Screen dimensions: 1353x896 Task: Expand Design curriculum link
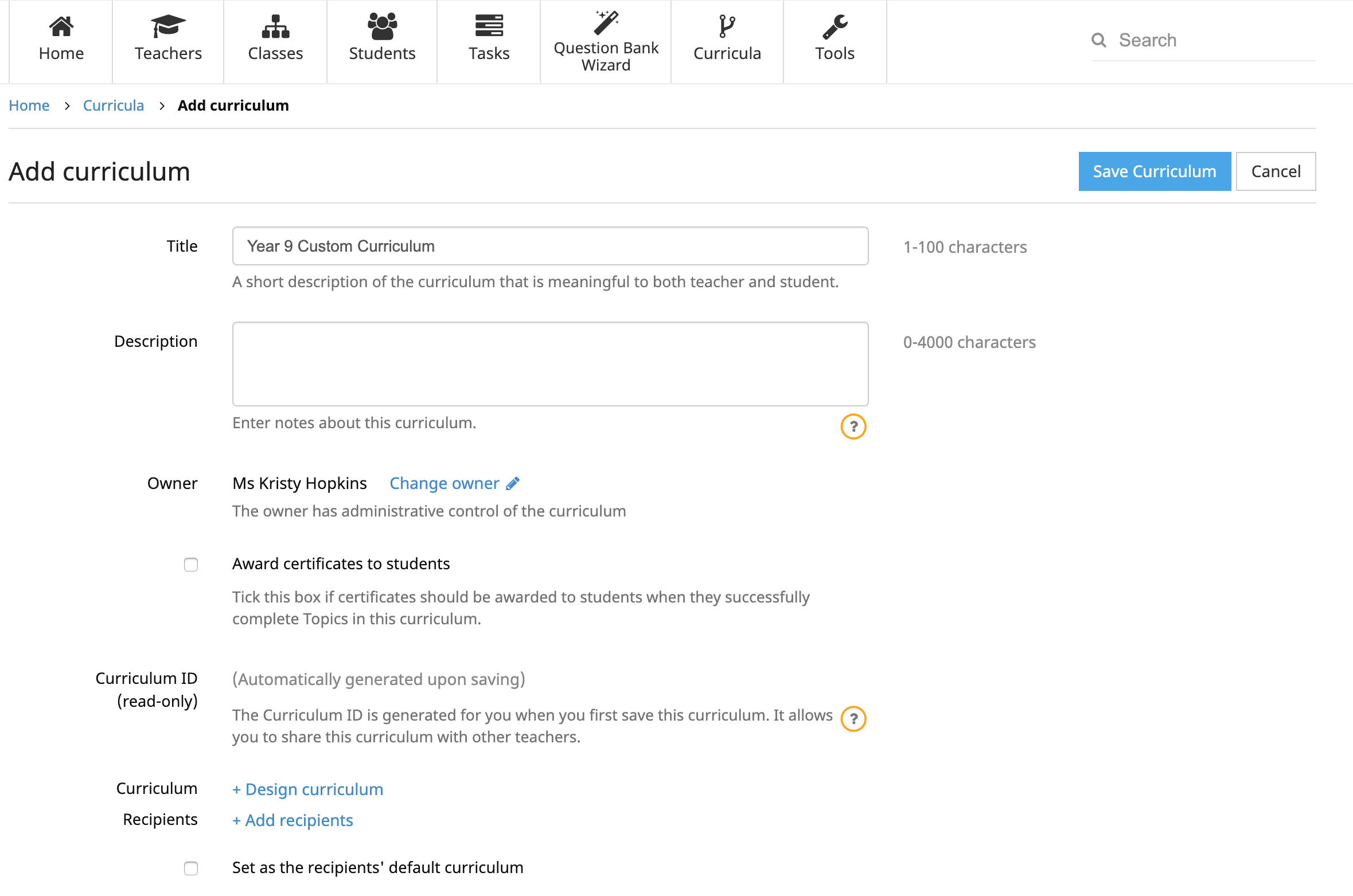(307, 789)
